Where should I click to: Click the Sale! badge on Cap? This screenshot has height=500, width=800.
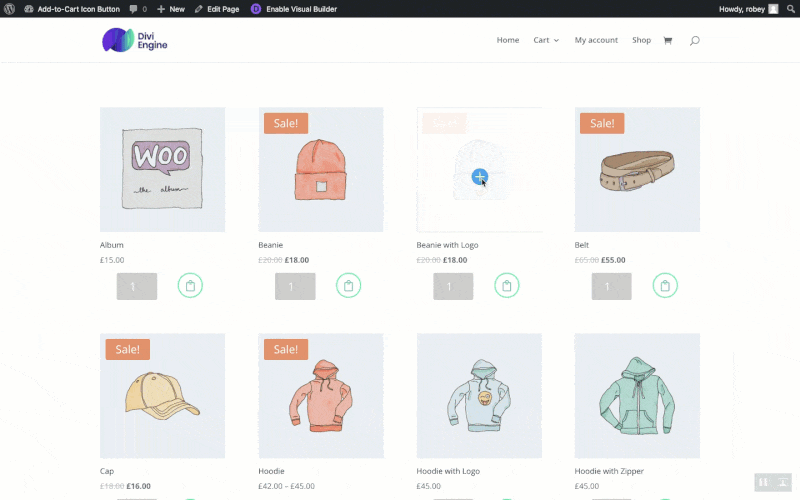[128, 349]
